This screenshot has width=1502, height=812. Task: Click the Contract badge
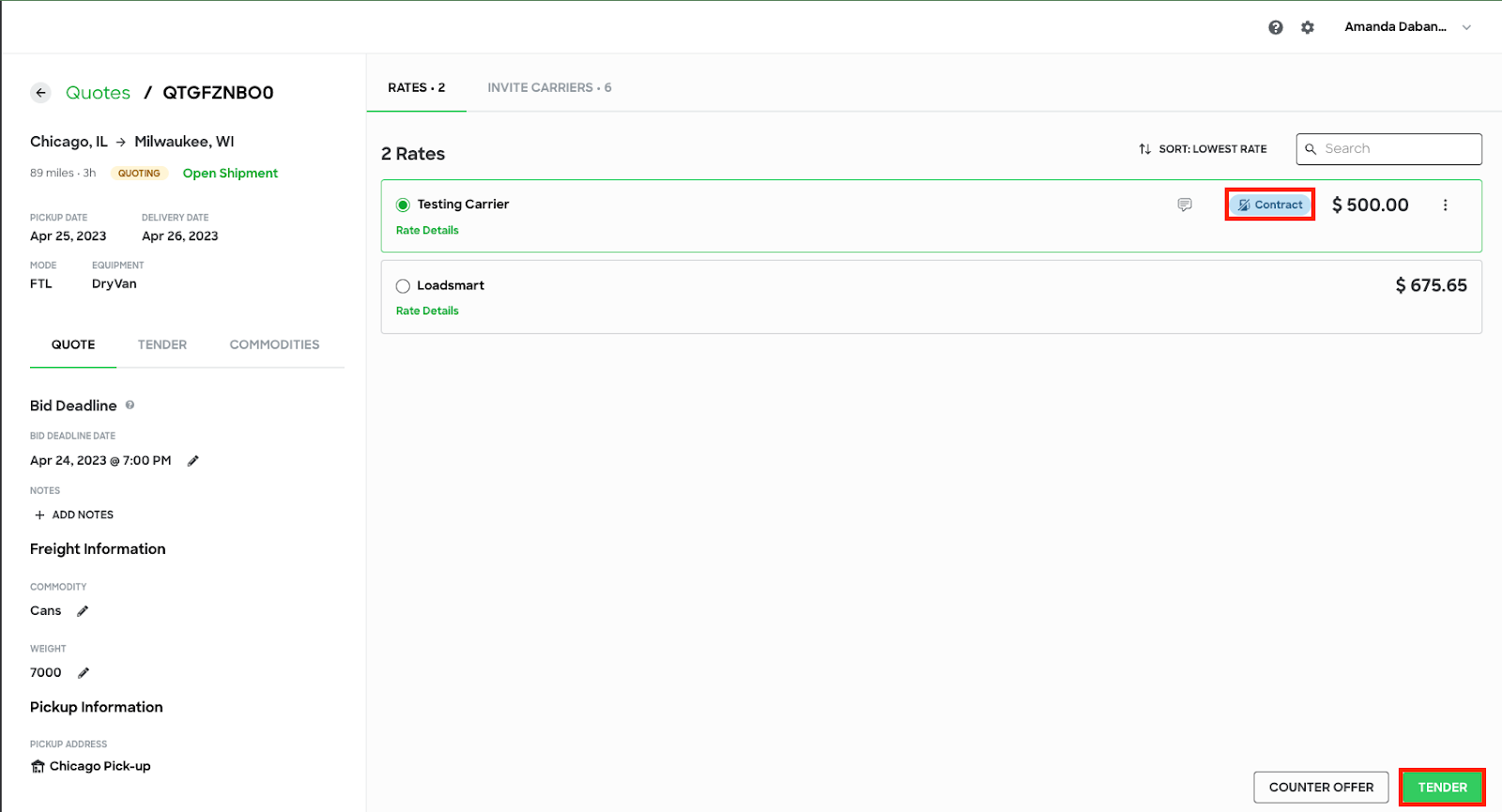(1269, 205)
